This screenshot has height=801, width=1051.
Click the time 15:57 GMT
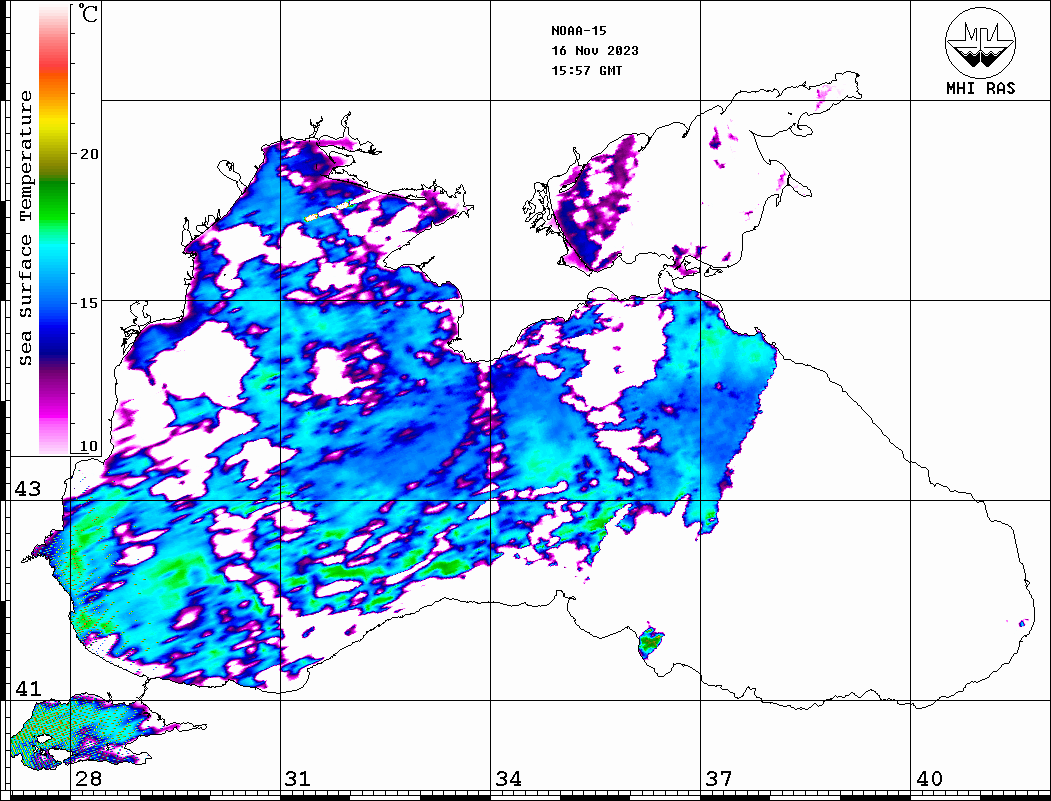(587, 71)
